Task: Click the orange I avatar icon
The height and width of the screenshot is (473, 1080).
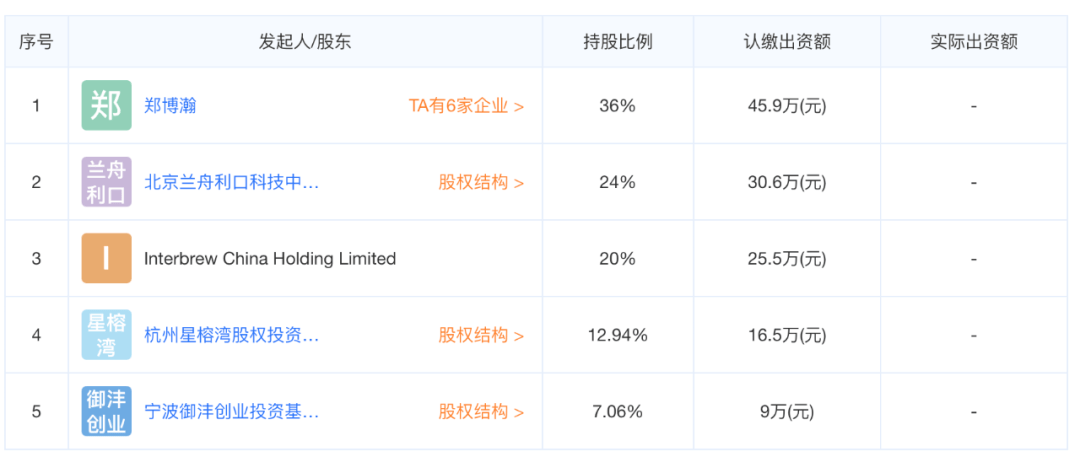Action: click(106, 258)
